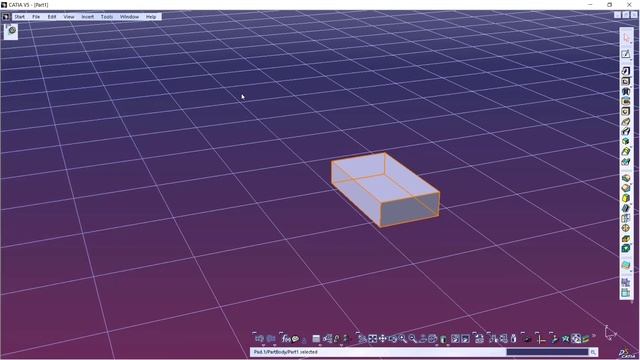Image resolution: width=640 pixels, height=360 pixels.
Task: Choose the Pad tool
Action: [x=626, y=71]
